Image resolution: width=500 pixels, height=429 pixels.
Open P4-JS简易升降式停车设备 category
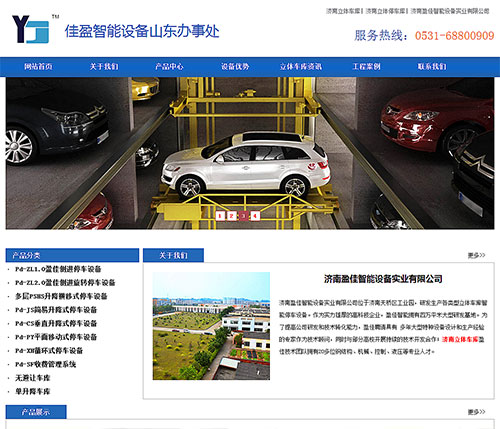(56, 310)
